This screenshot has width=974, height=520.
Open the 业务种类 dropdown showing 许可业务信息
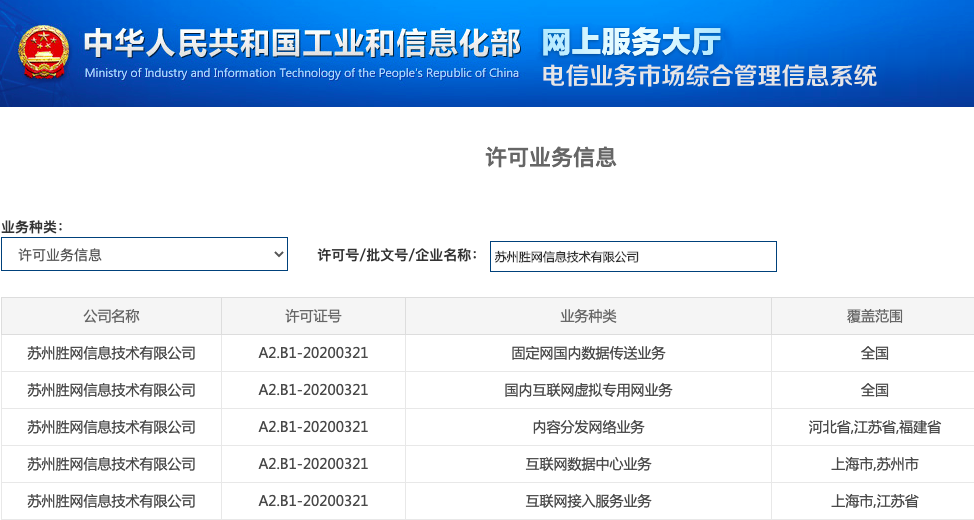(144, 254)
